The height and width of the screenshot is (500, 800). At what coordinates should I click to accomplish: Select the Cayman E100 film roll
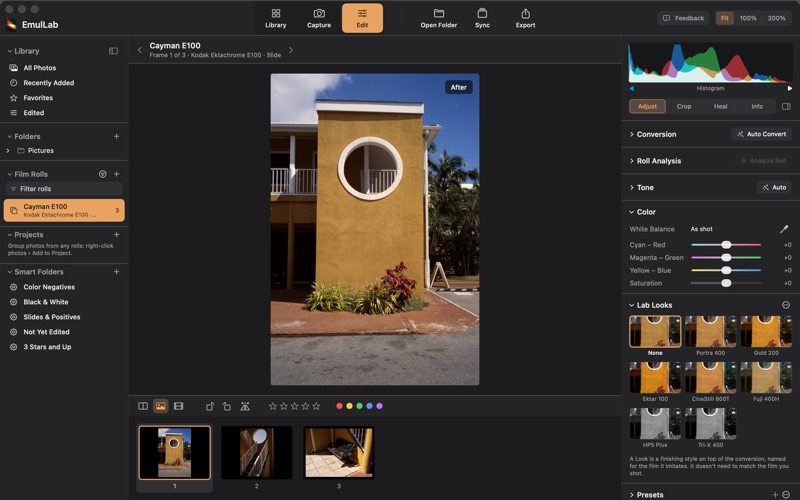[x=64, y=210]
